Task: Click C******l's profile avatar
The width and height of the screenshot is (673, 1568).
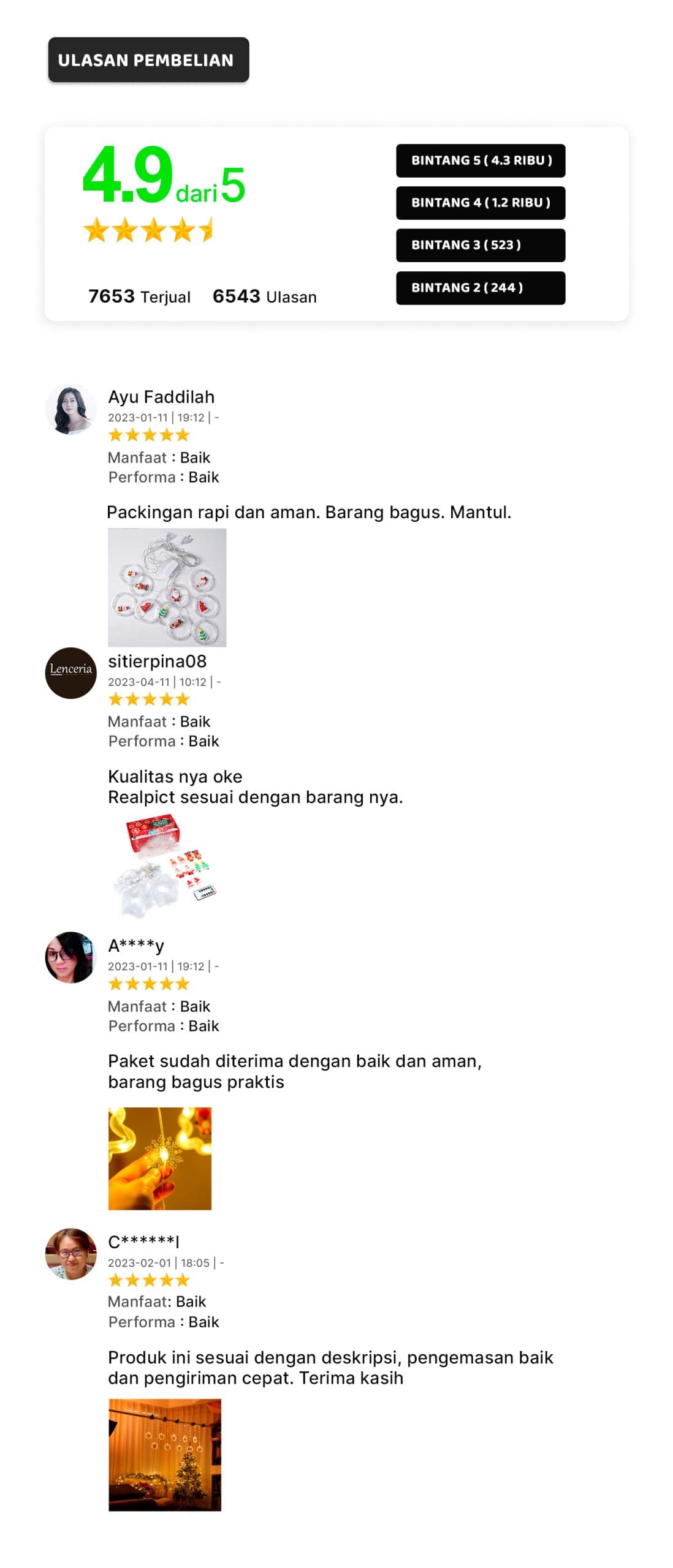Action: [70, 1253]
